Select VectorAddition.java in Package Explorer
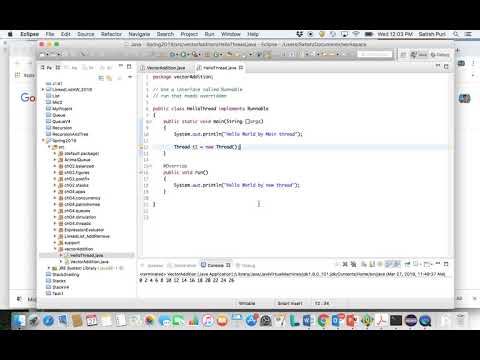This screenshot has width=480, height=360. [x=89, y=262]
